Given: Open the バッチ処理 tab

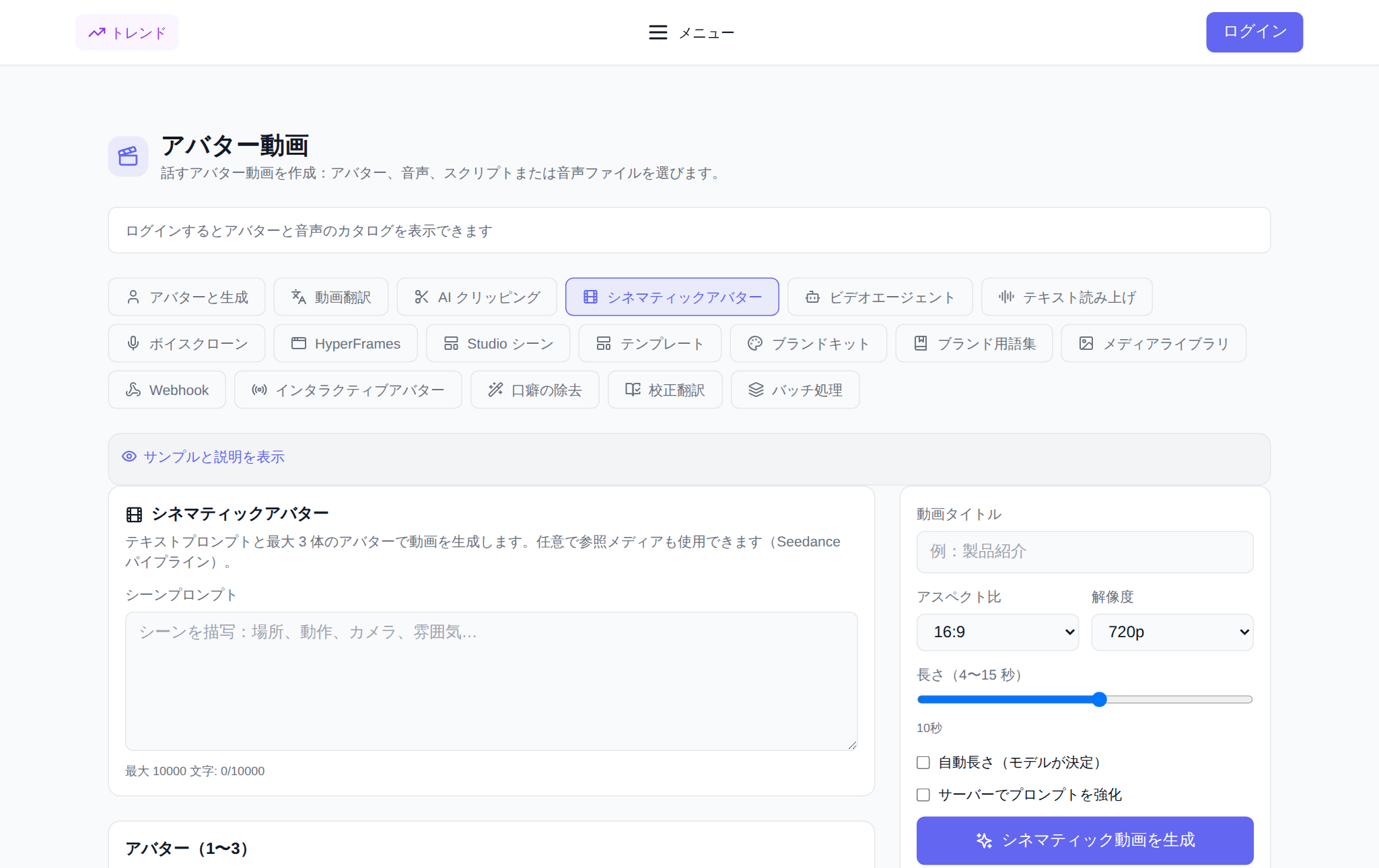Looking at the screenshot, I should (x=795, y=390).
